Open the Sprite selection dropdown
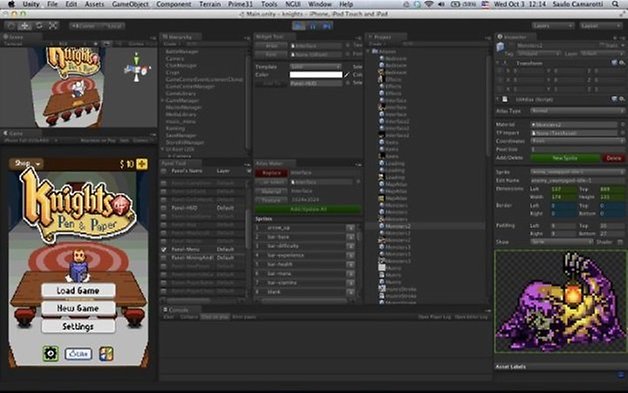 (578, 172)
